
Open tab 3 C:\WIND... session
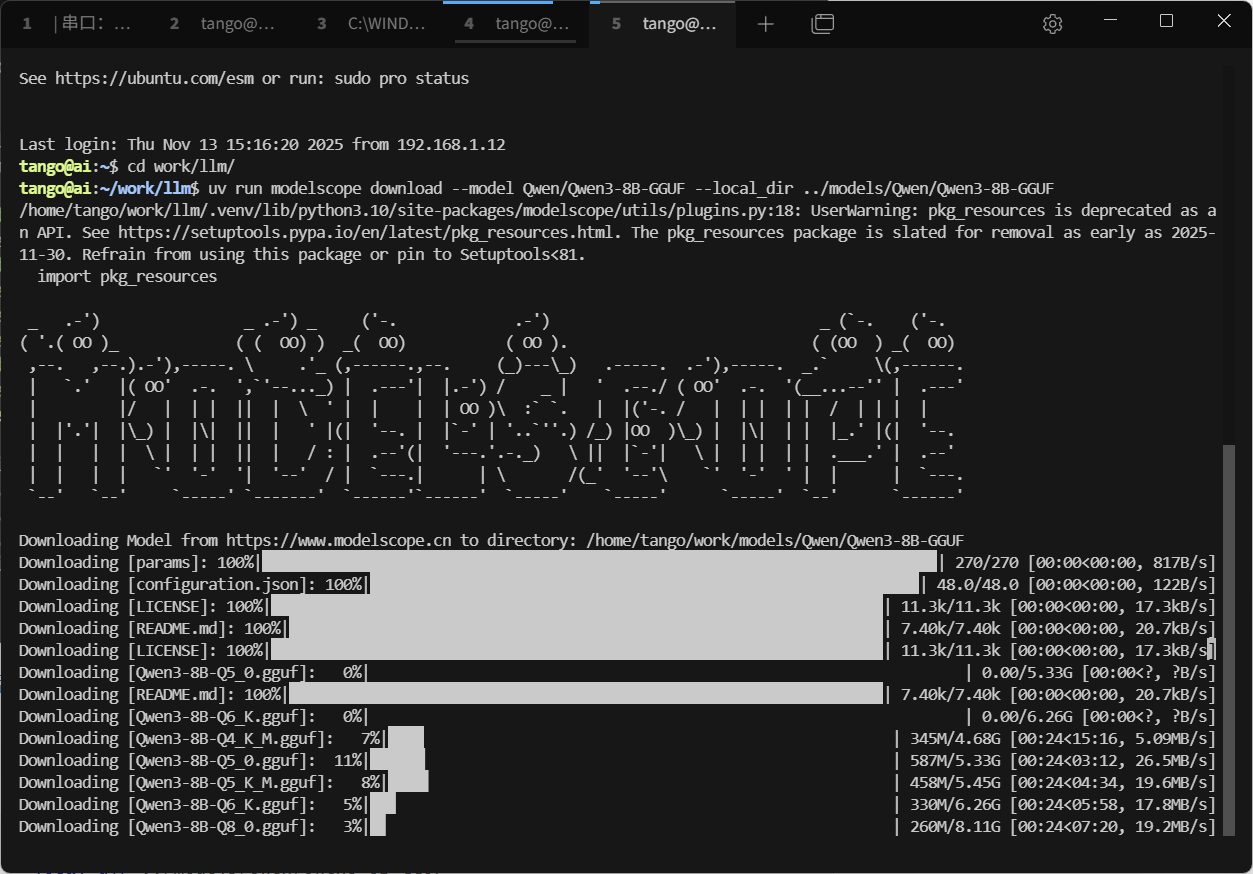[370, 24]
